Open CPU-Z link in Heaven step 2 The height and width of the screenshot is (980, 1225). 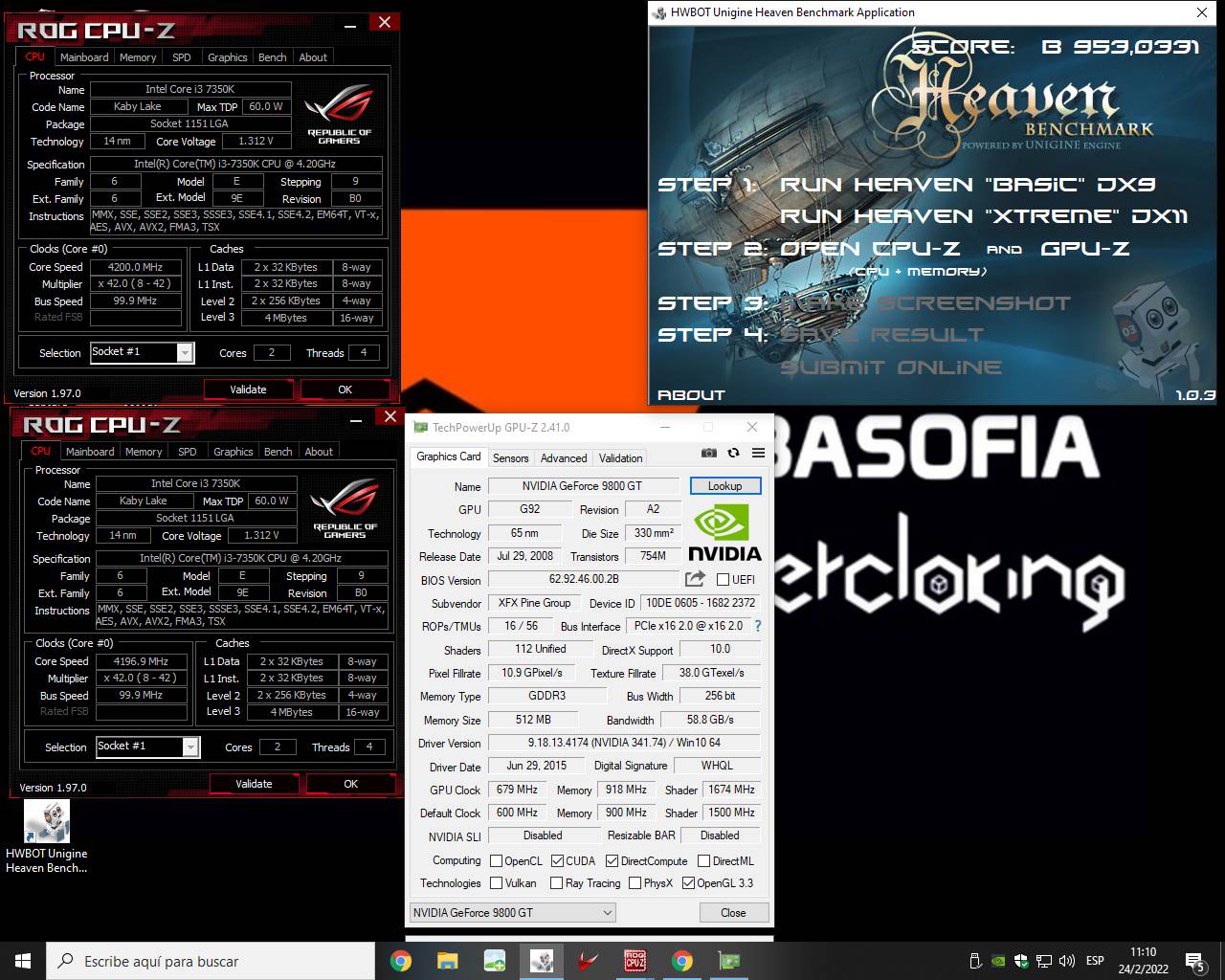click(870, 249)
